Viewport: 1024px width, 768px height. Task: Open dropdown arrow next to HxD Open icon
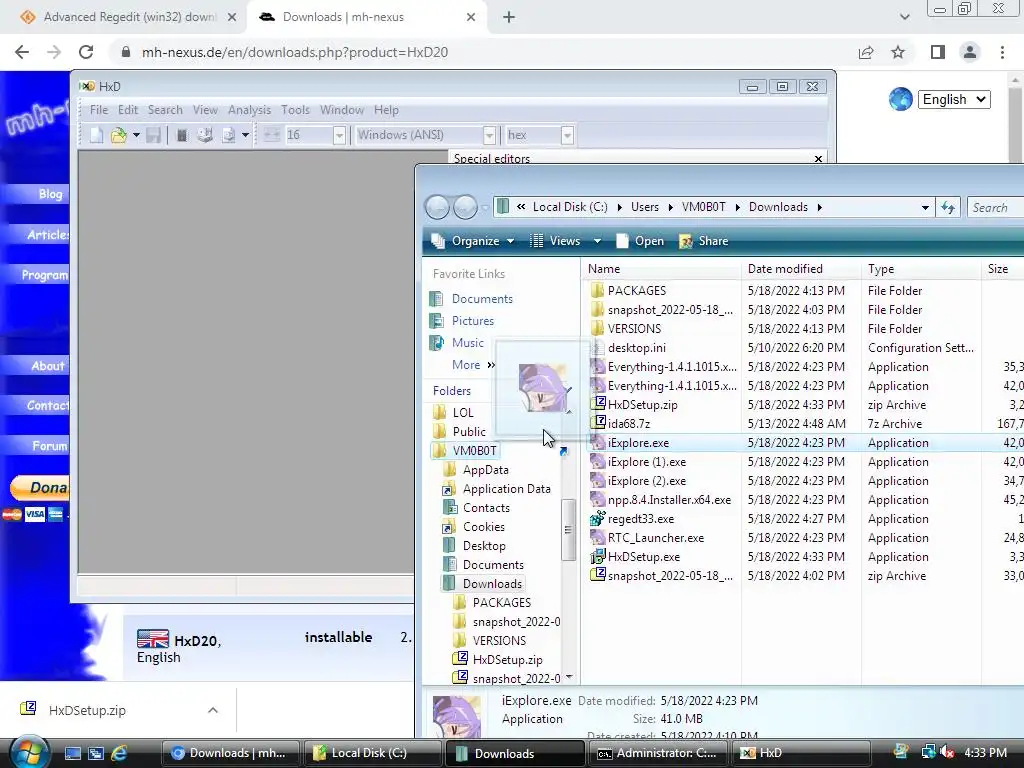click(136, 135)
